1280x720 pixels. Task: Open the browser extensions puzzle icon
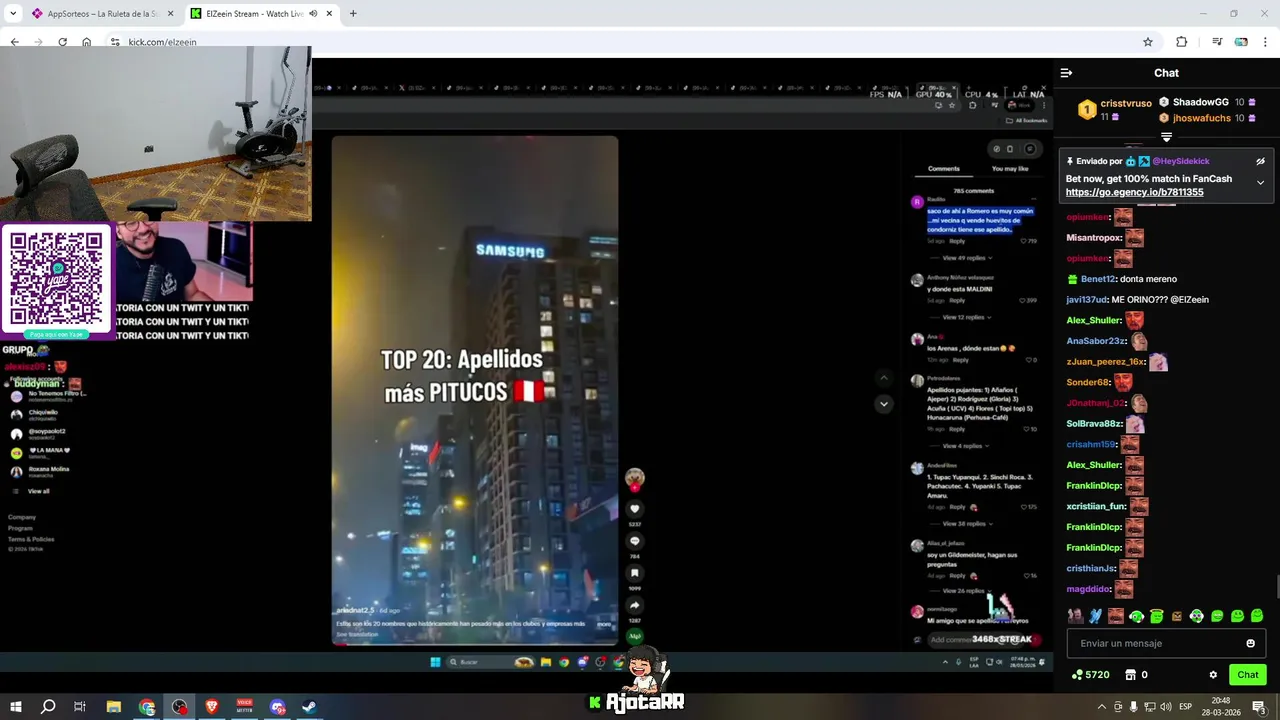pos(1181,42)
